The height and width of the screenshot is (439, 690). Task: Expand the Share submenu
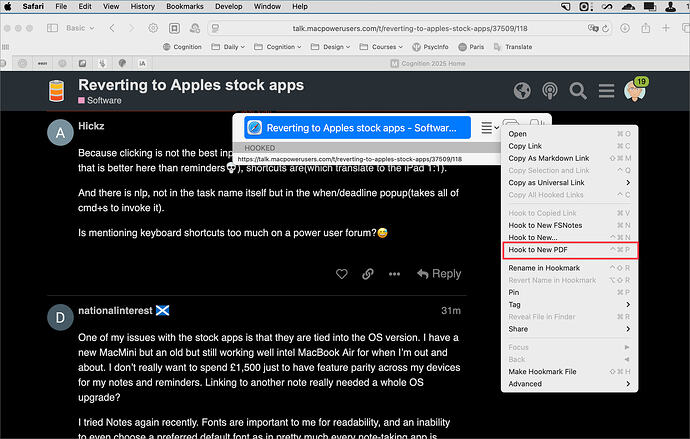tap(569, 329)
